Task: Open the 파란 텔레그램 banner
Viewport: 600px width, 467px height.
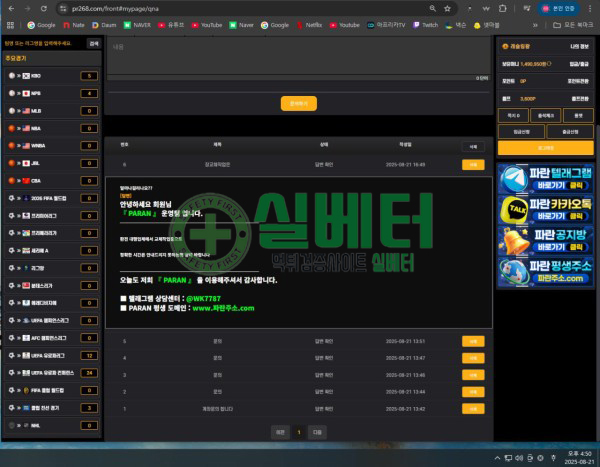Action: click(546, 179)
